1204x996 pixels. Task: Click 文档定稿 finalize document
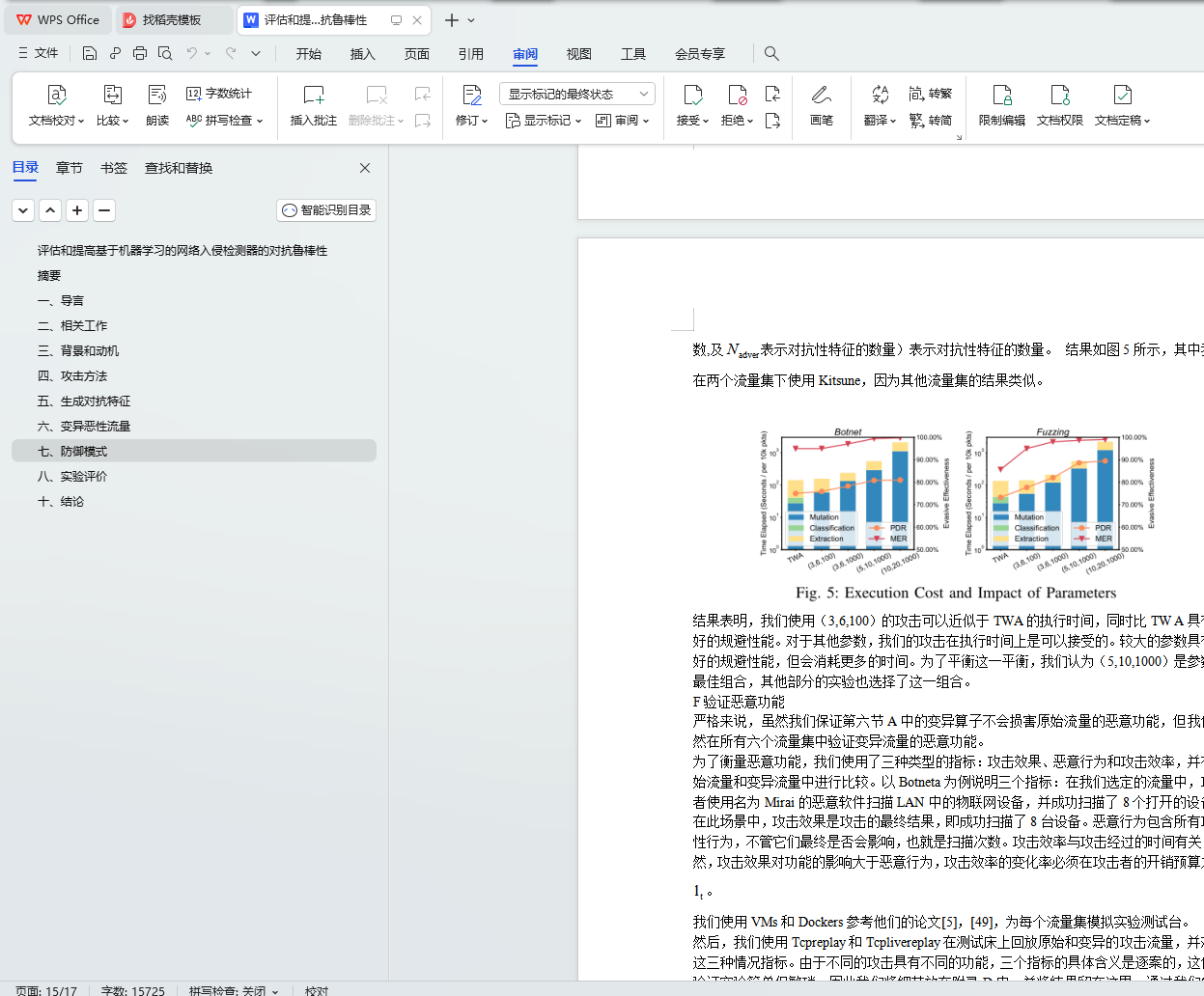1122,106
